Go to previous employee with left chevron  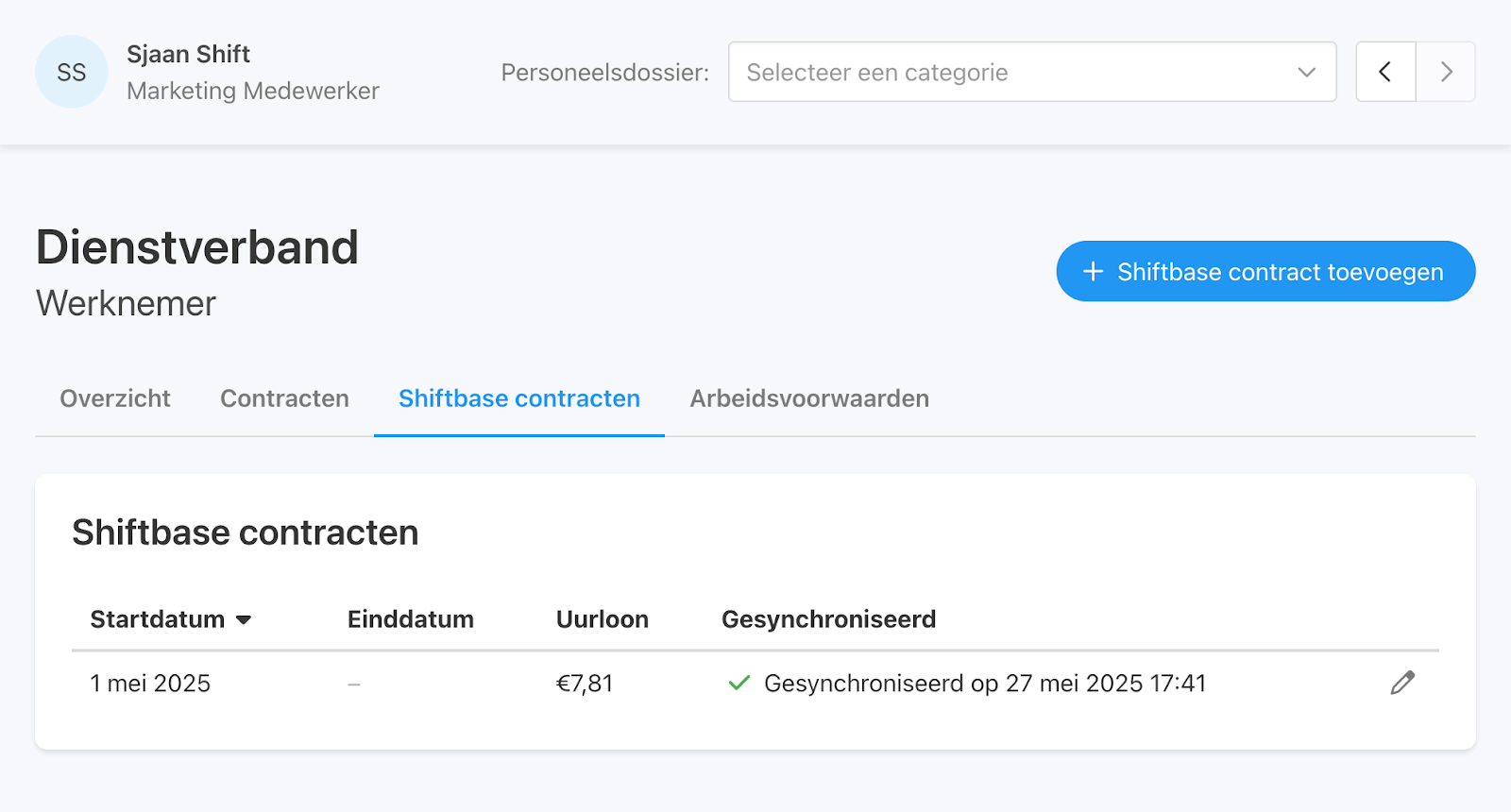(x=1385, y=72)
